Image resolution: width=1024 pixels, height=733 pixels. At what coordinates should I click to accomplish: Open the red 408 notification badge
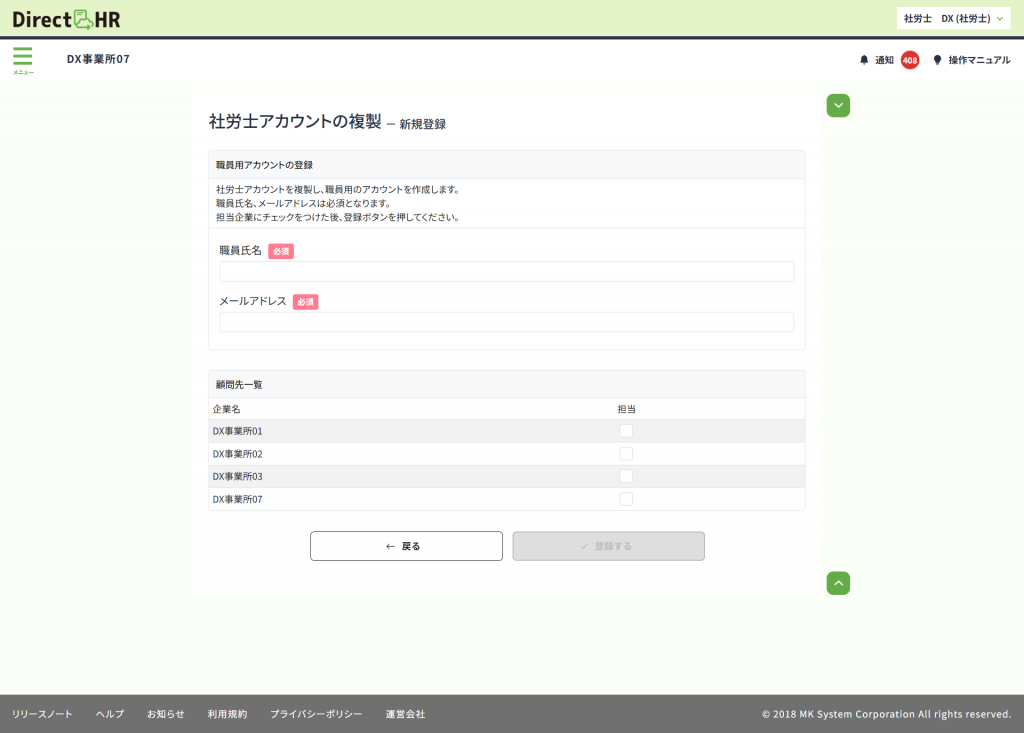[910, 60]
